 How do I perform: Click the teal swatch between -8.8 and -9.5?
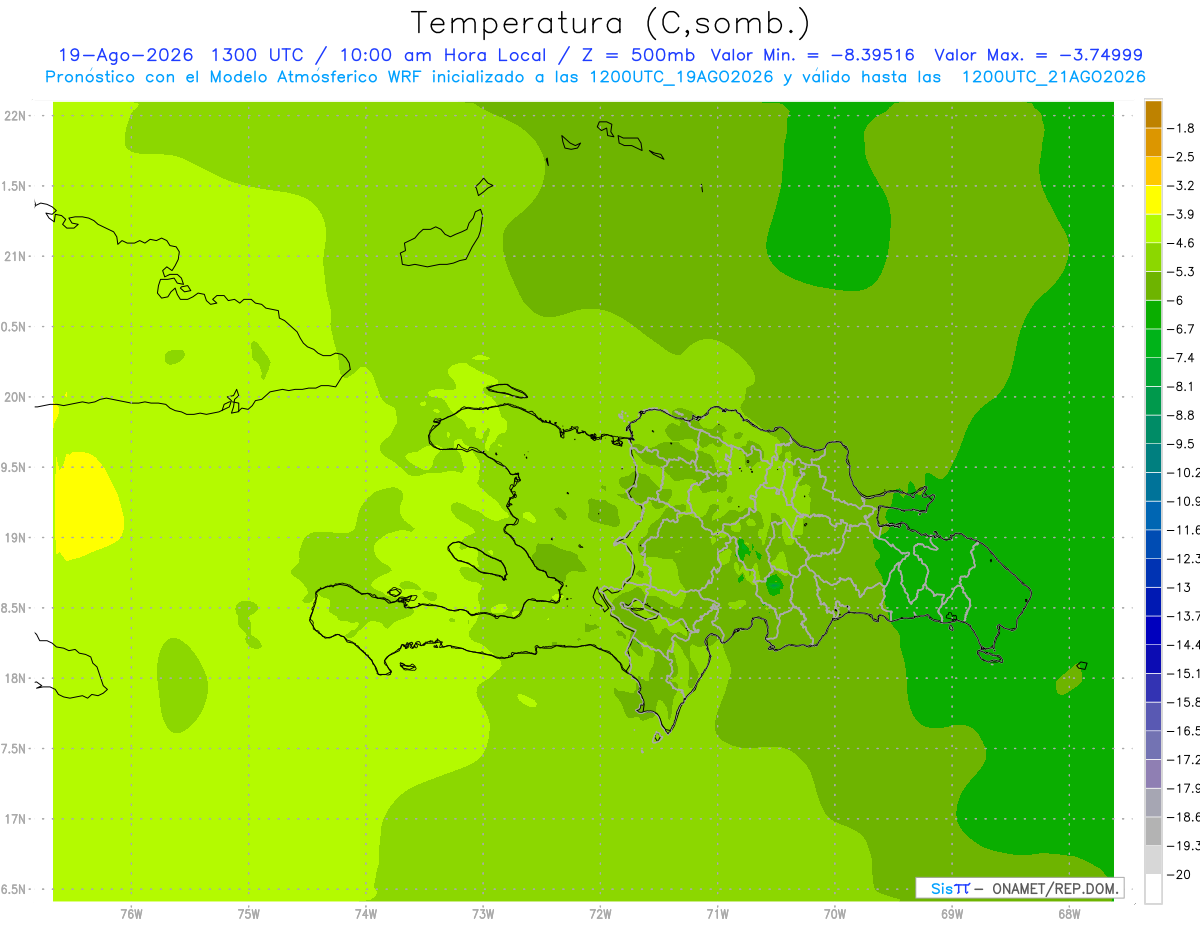click(1153, 429)
